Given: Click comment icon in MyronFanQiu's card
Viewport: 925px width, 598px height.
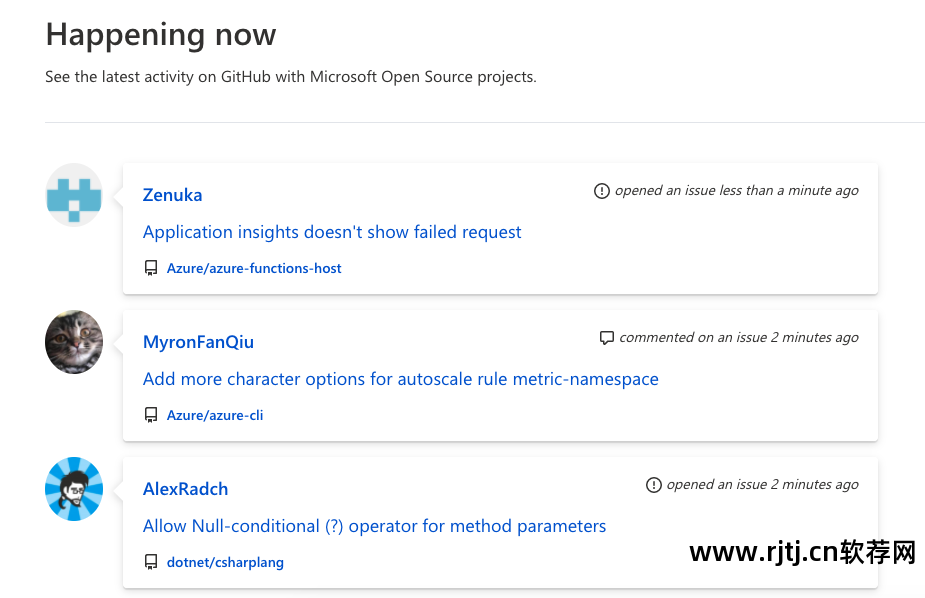Looking at the screenshot, I should tap(606, 338).
